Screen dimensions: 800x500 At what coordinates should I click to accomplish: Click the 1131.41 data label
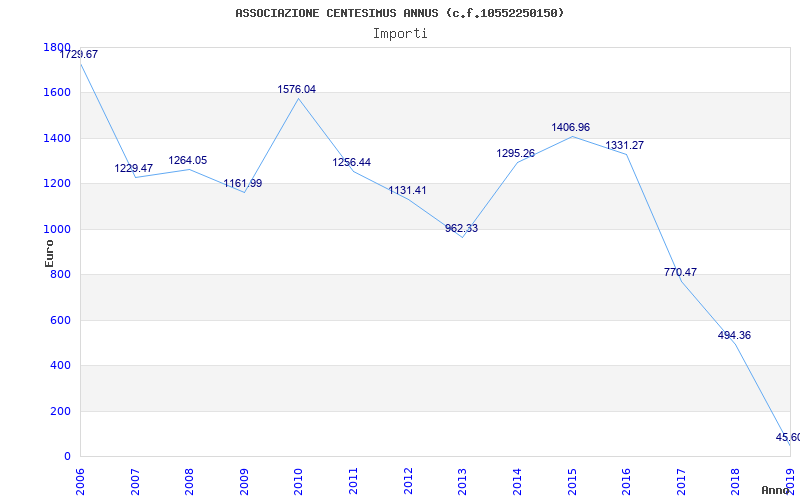pos(407,190)
